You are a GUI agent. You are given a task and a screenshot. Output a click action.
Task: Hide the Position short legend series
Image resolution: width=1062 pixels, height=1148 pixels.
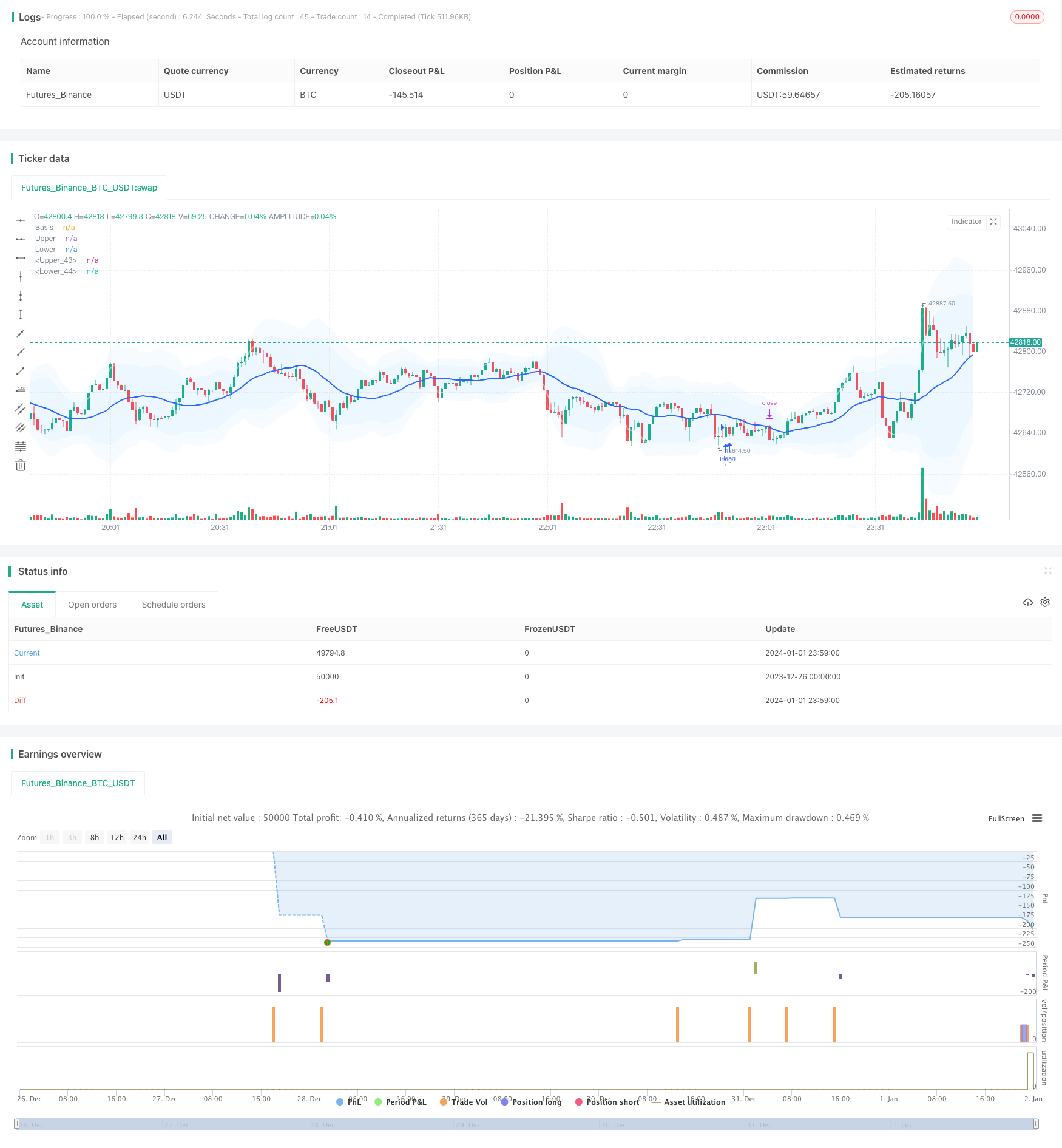tap(607, 1102)
